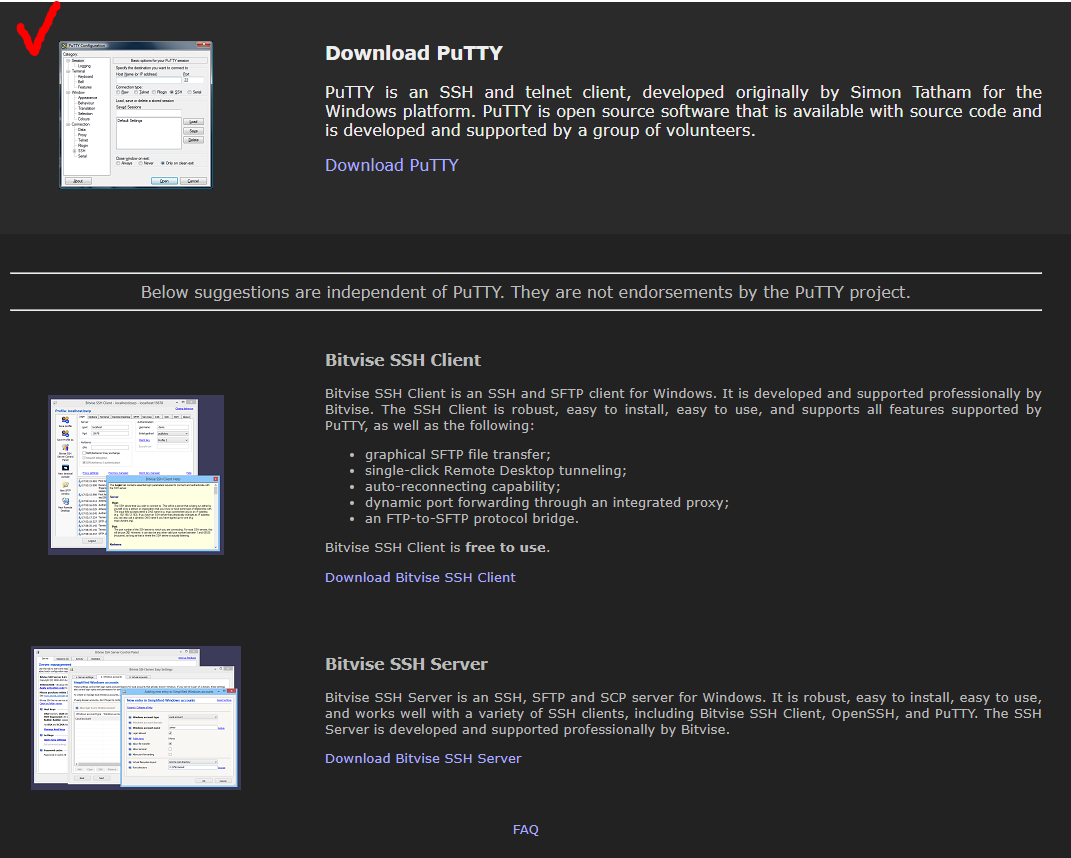
Task: Open the Download PuTTY link
Action: [391, 165]
